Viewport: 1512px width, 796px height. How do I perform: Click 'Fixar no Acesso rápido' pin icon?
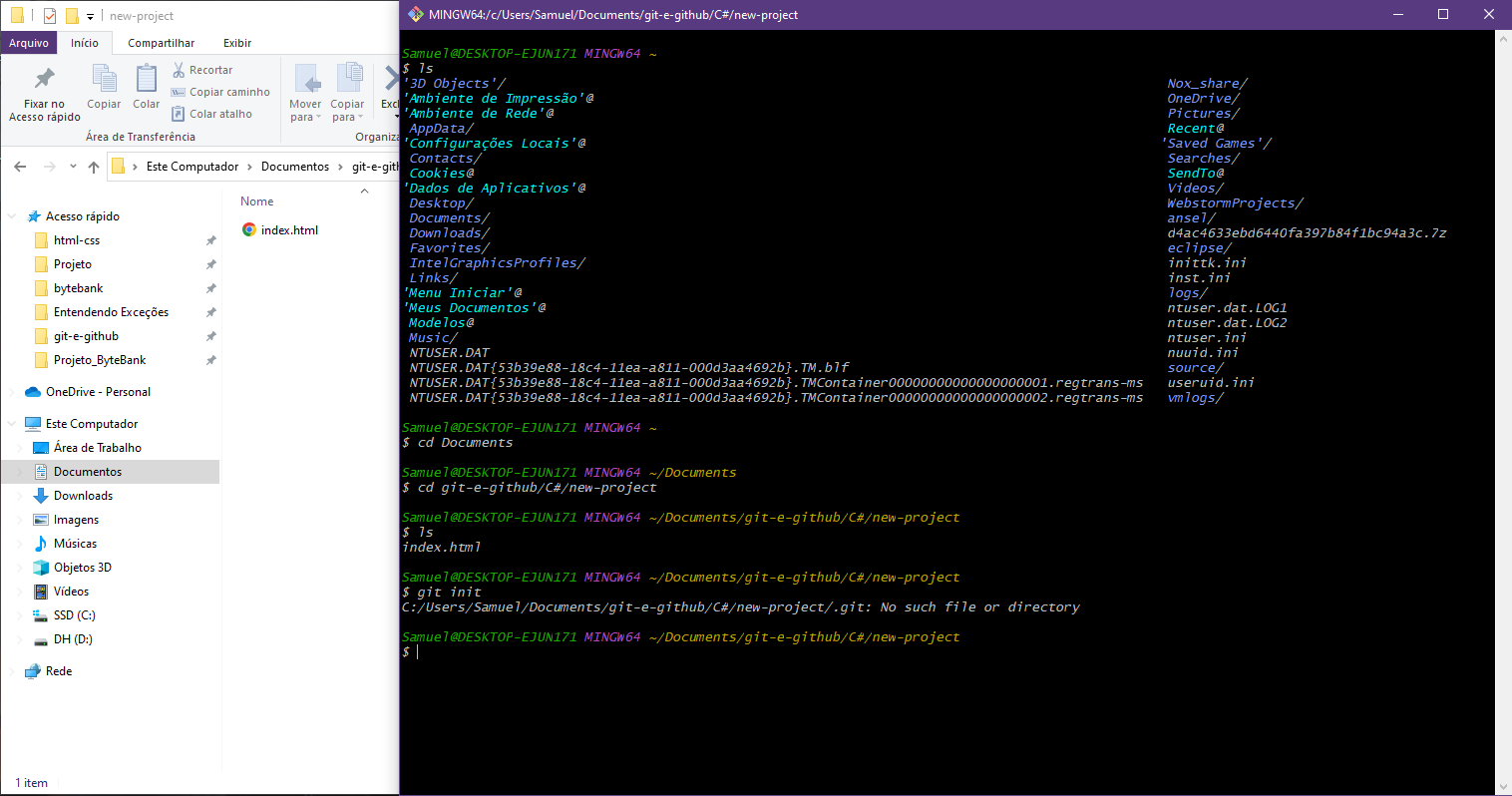click(44, 78)
